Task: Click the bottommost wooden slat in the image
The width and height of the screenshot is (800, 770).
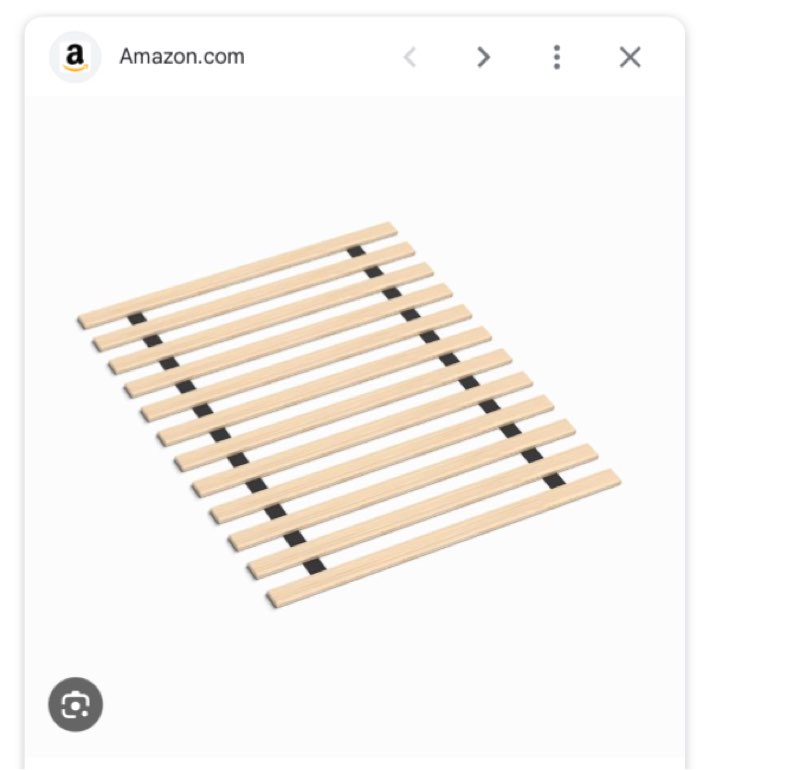Action: (x=444, y=538)
